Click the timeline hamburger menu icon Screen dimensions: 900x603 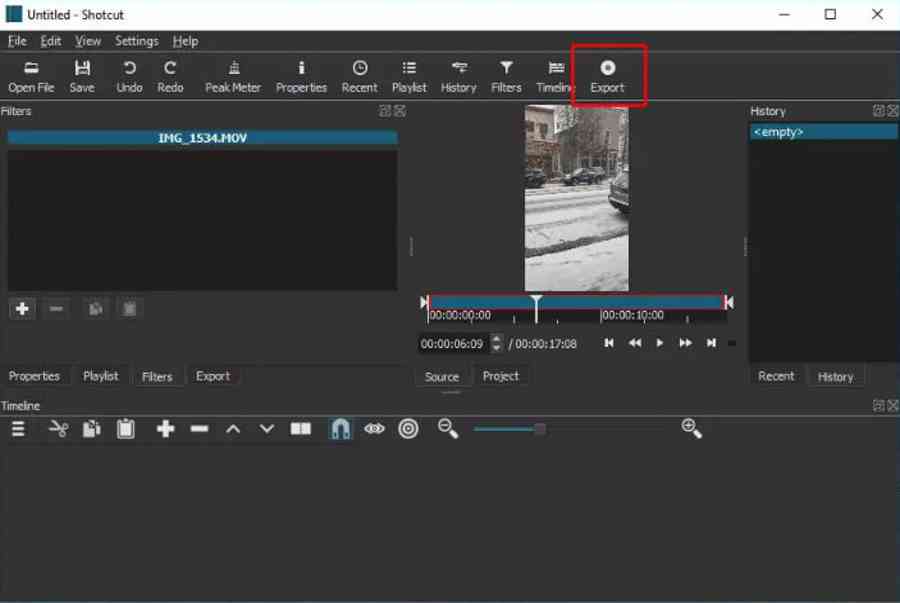[18, 429]
